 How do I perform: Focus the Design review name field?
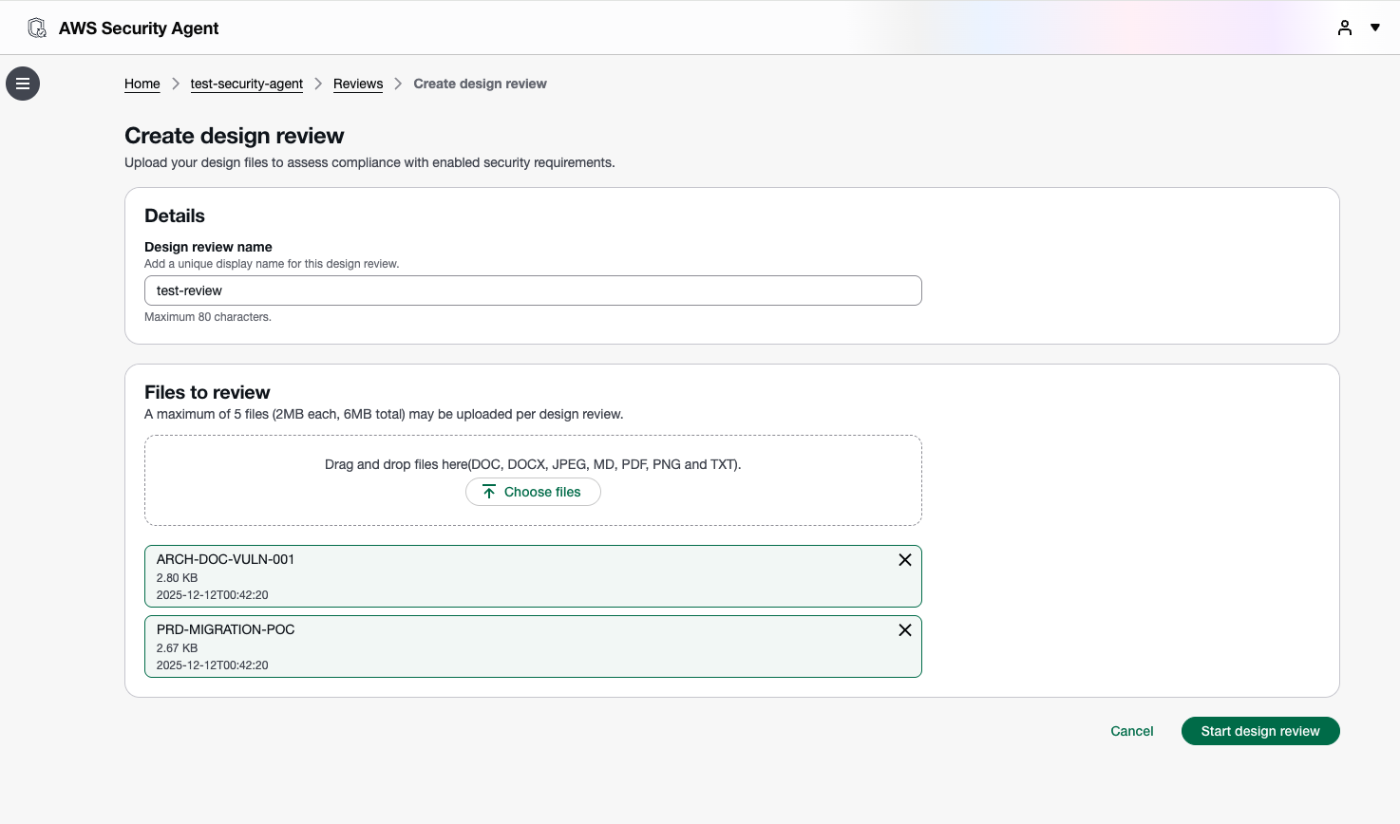pyautogui.click(x=532, y=291)
